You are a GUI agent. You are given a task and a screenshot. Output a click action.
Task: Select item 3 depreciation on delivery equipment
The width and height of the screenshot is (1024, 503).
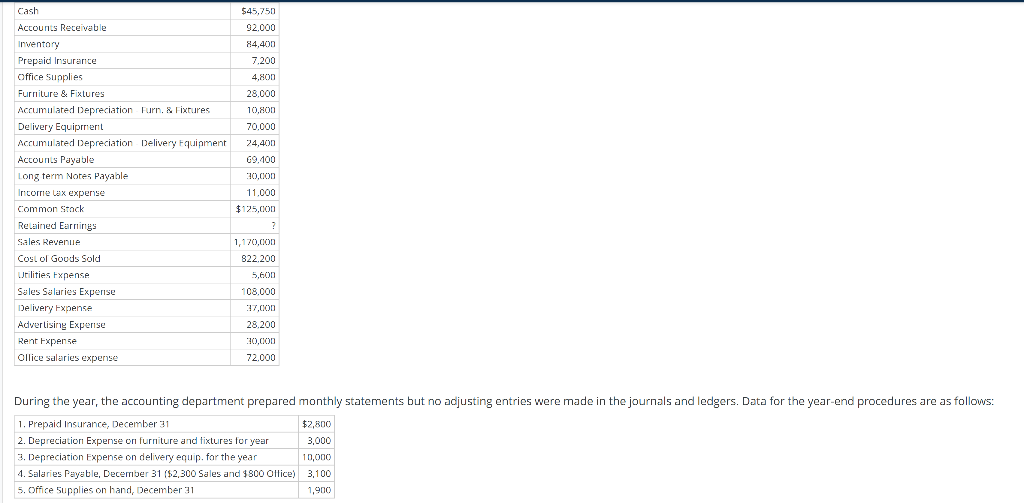pos(138,457)
